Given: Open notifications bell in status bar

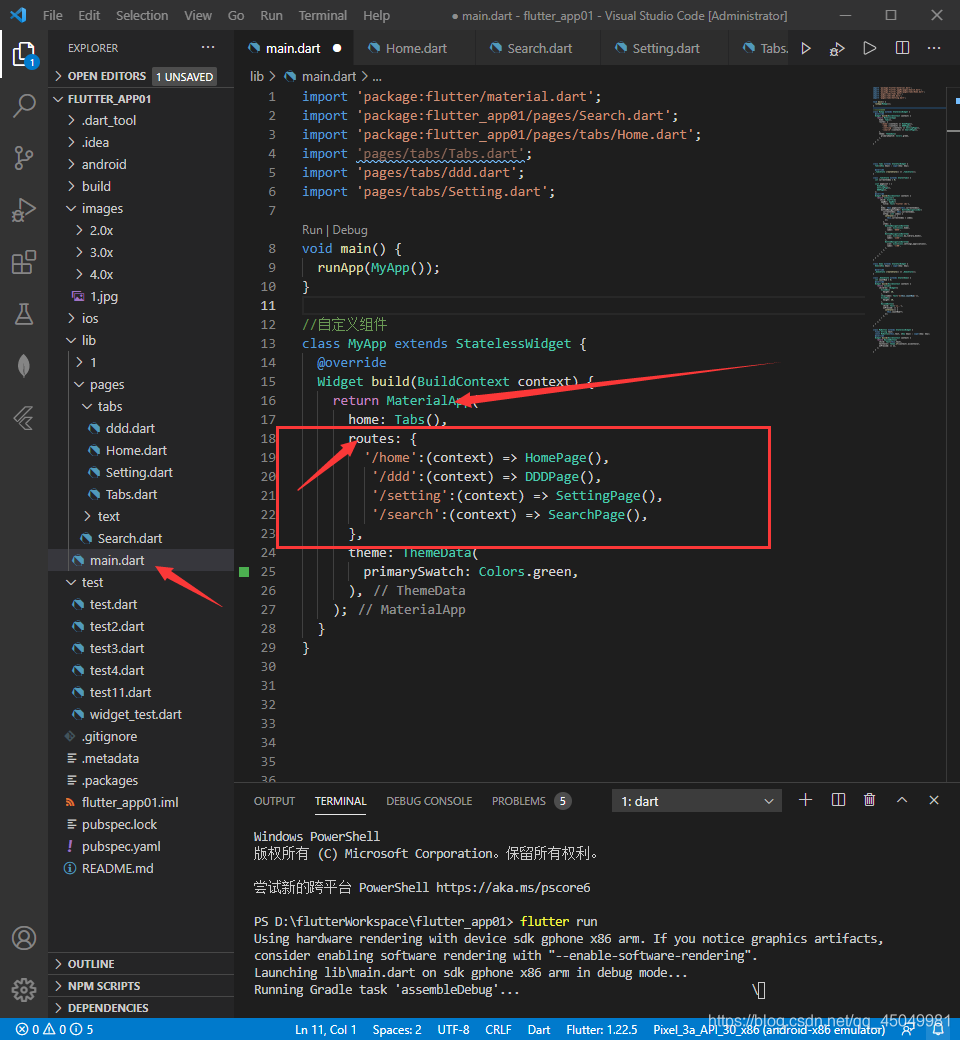Looking at the screenshot, I should tap(938, 1029).
